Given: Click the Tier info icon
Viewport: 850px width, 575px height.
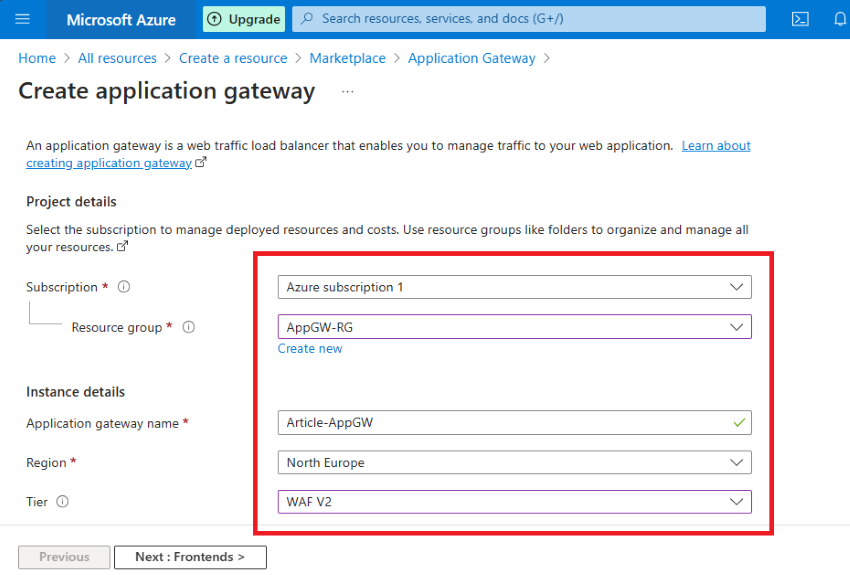Looking at the screenshot, I should (62, 502).
